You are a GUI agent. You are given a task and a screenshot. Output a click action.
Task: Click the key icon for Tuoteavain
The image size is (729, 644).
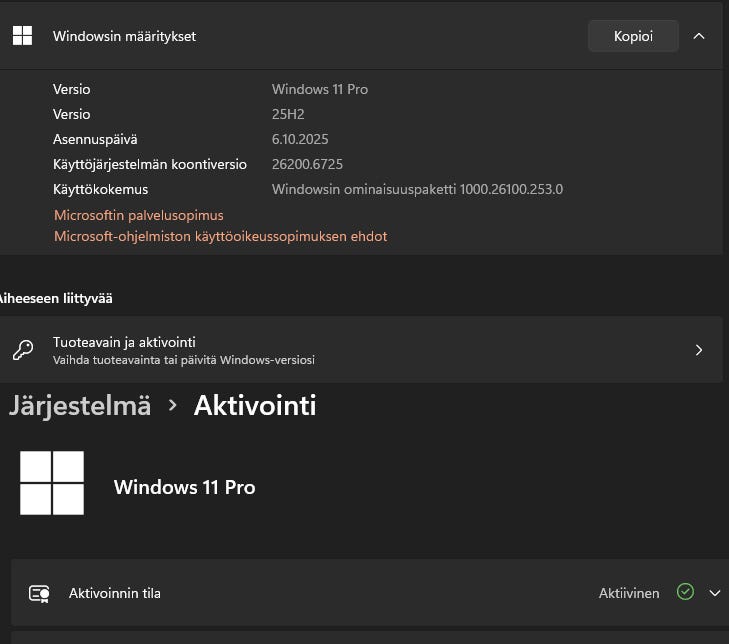tap(23, 350)
